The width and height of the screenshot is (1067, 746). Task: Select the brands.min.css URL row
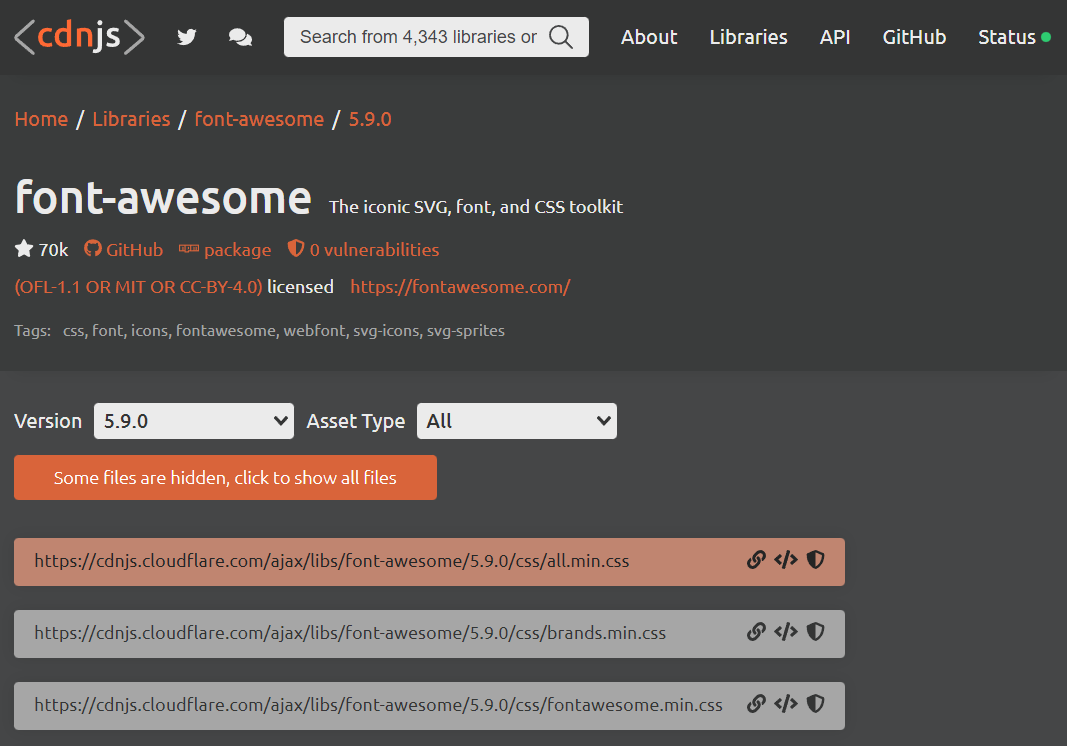[429, 634]
